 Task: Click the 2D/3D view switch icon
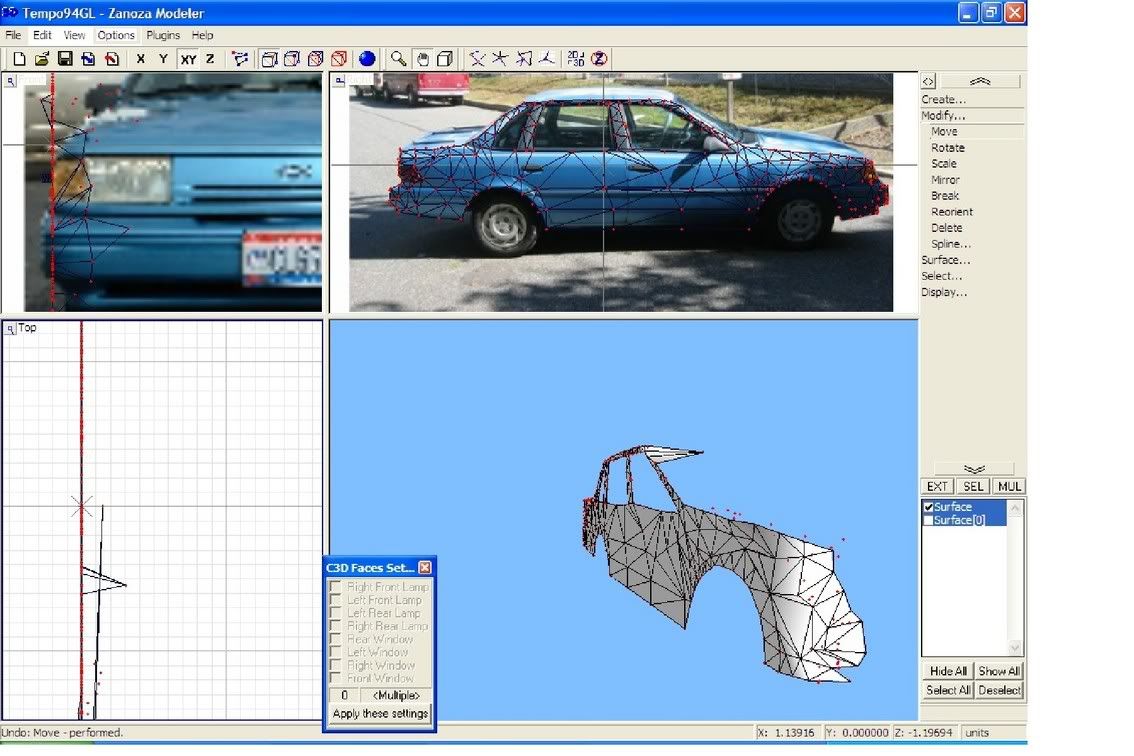point(576,59)
